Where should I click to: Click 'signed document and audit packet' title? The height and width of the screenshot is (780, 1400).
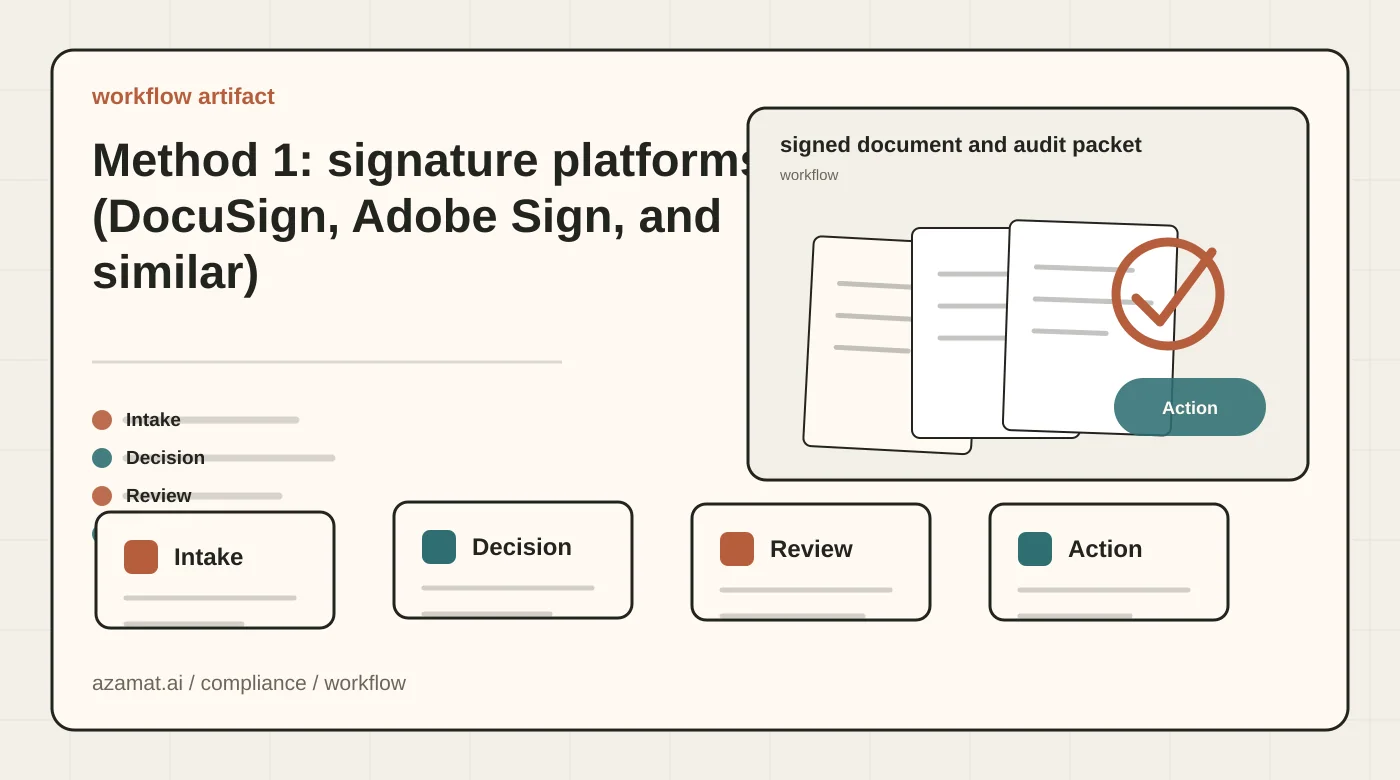click(x=960, y=145)
